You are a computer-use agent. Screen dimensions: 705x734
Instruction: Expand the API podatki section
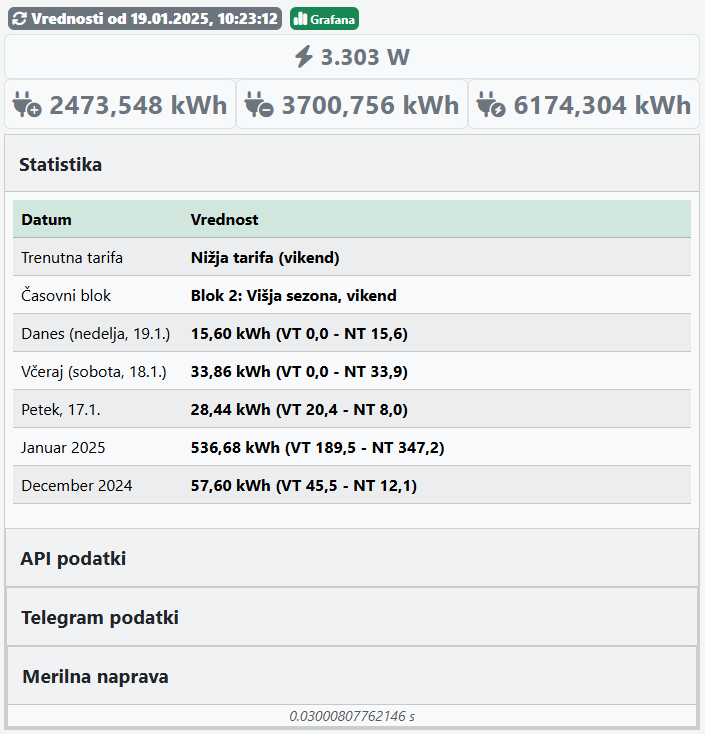(x=352, y=558)
